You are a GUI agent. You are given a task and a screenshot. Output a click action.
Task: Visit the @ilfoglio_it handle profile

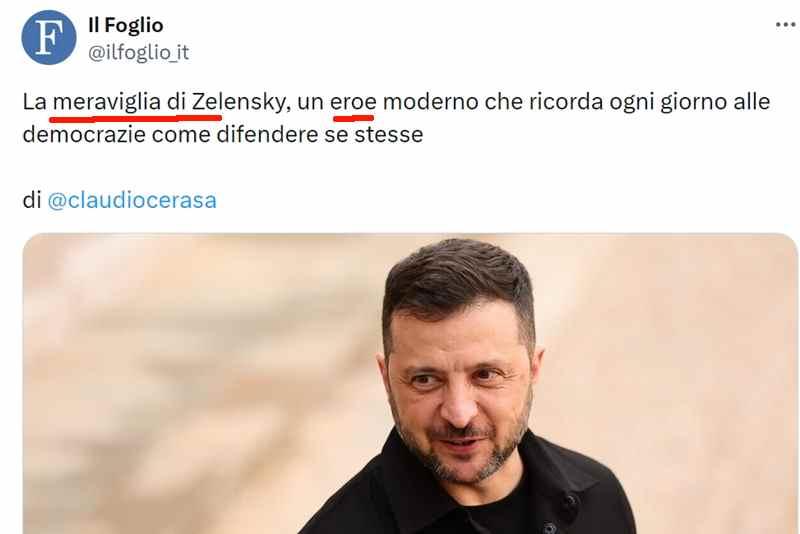pyautogui.click(x=138, y=52)
